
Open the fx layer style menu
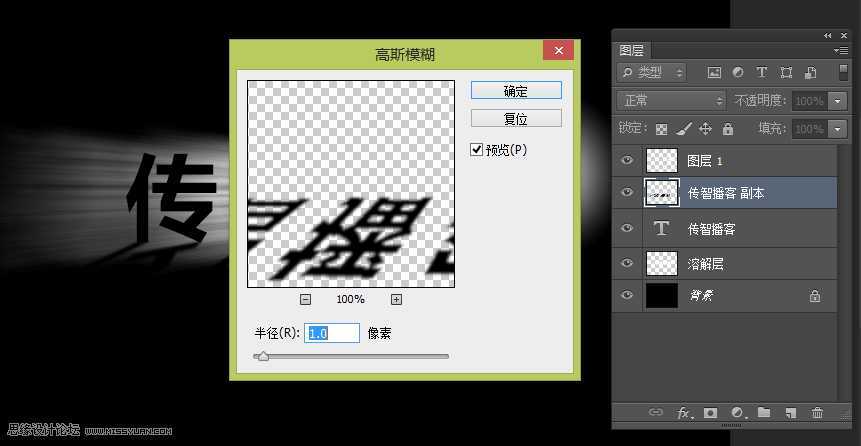tap(684, 413)
